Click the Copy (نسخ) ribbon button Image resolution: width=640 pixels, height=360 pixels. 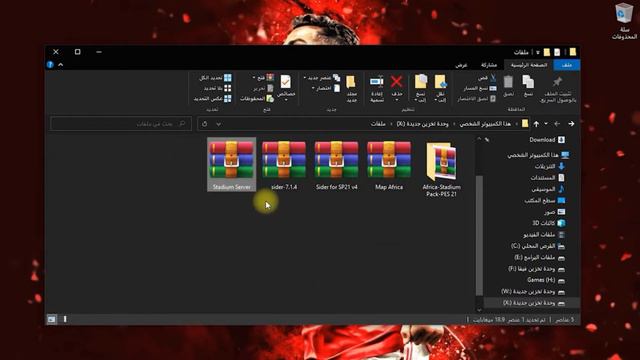point(528,86)
